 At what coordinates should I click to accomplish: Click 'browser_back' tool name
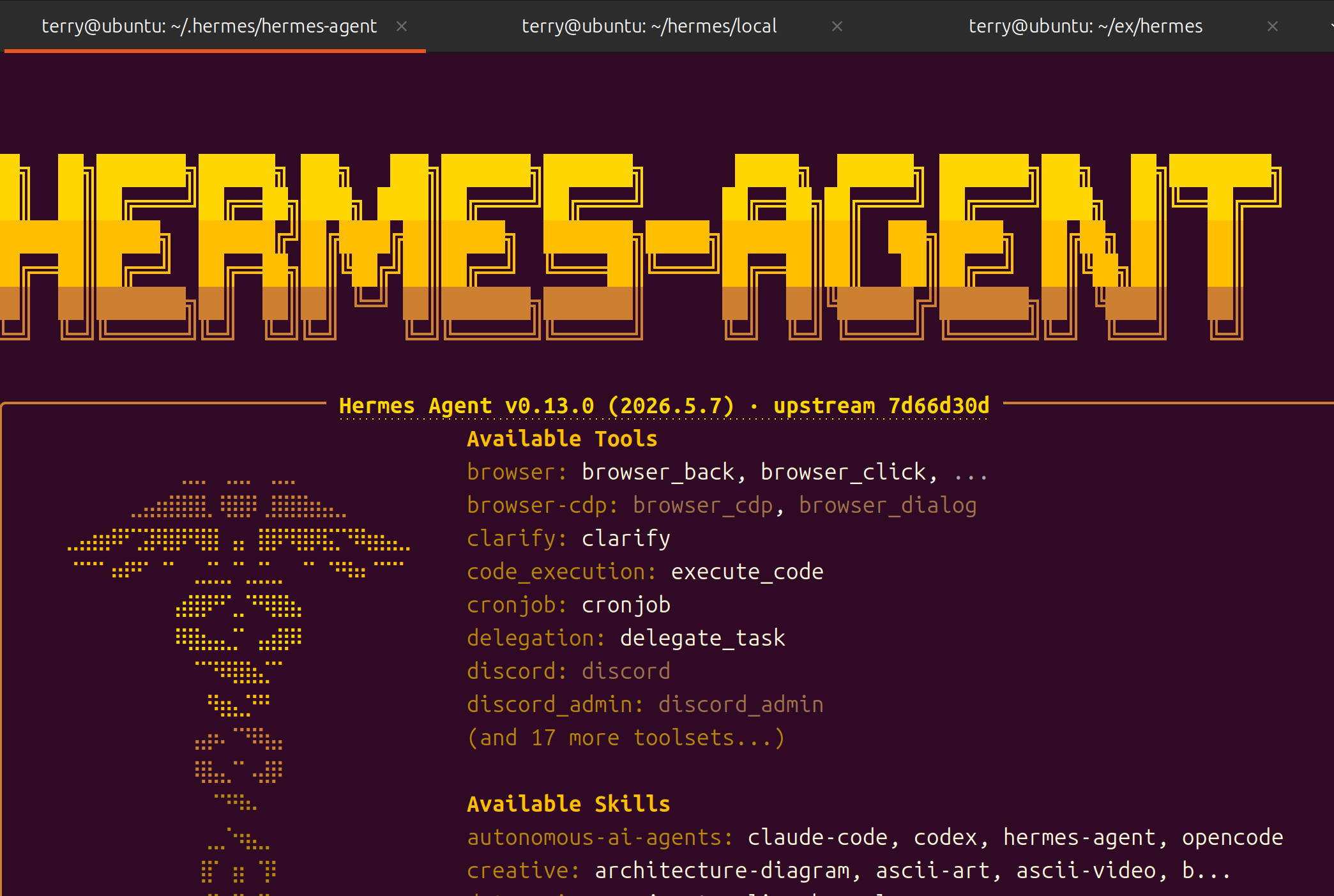[658, 472]
